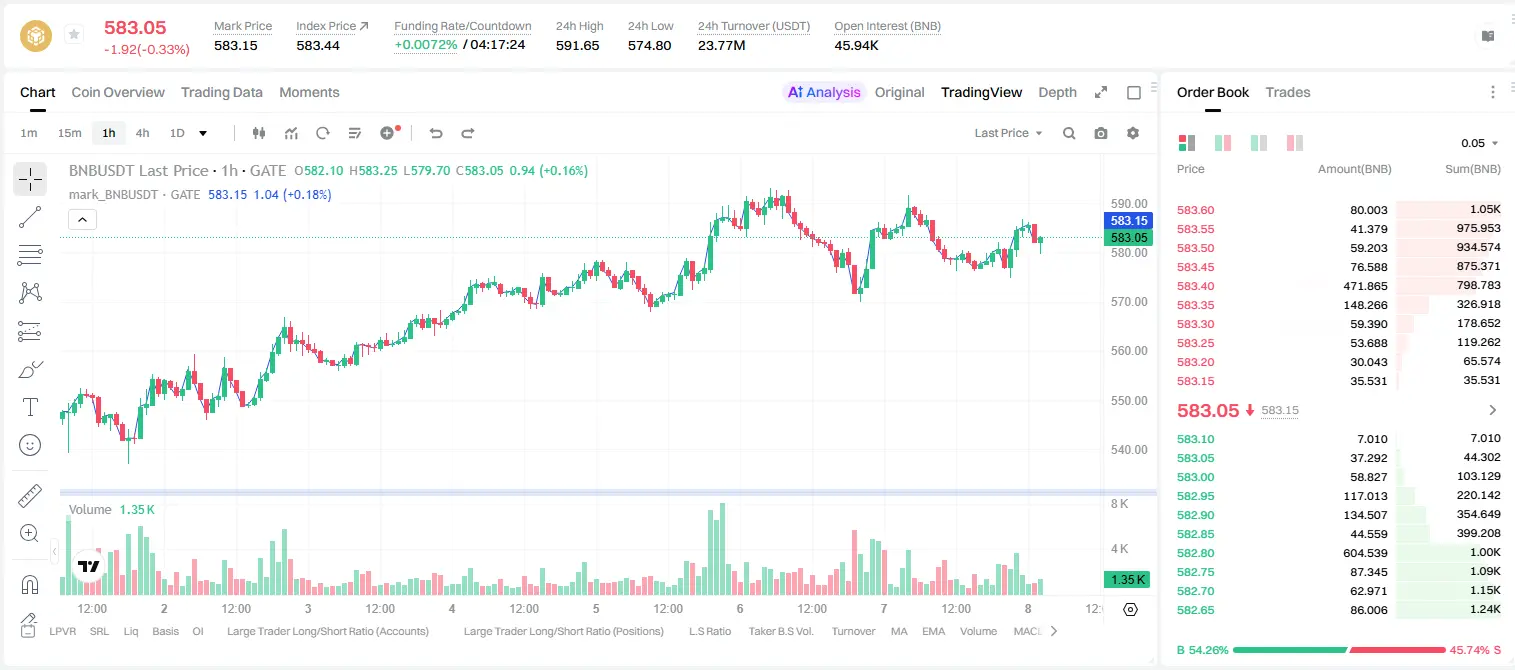Click the buy/sell ratio bar
Image resolution: width=1515 pixels, height=670 pixels.
1339,650
